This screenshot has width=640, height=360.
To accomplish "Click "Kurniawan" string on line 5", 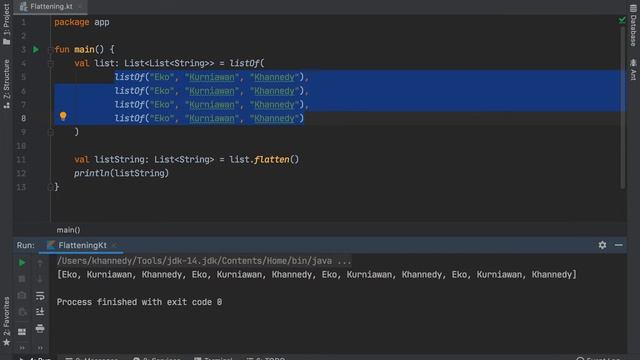I will pos(212,77).
